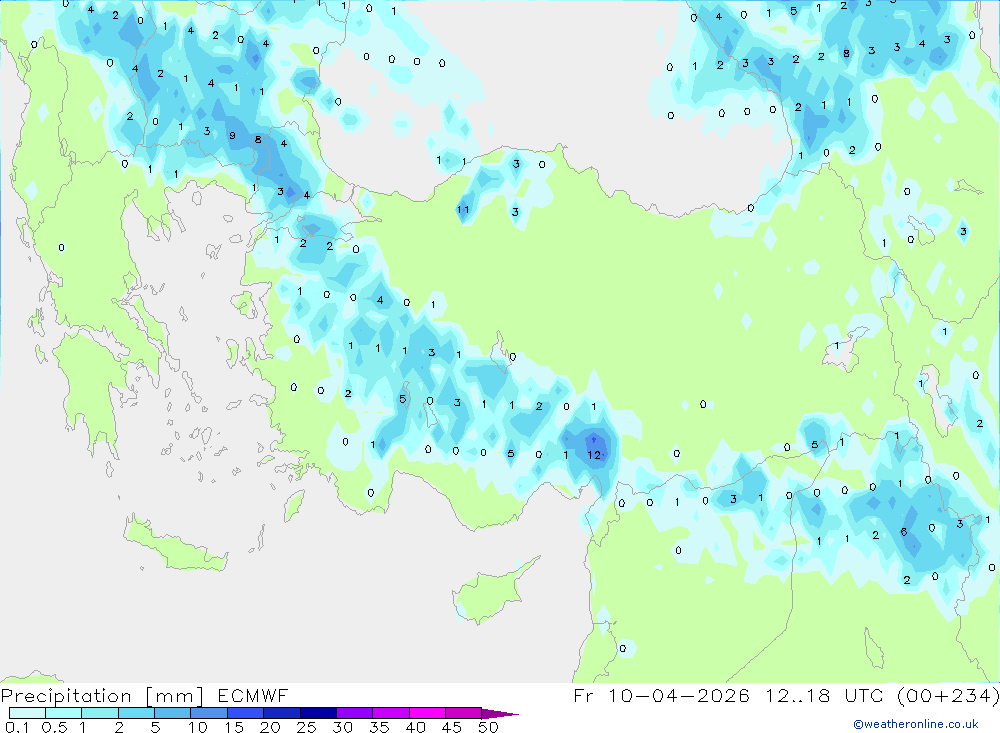The width and height of the screenshot is (1000, 733).
Task: Pick the 10–15 mm legend color swatch
Action: point(209,713)
